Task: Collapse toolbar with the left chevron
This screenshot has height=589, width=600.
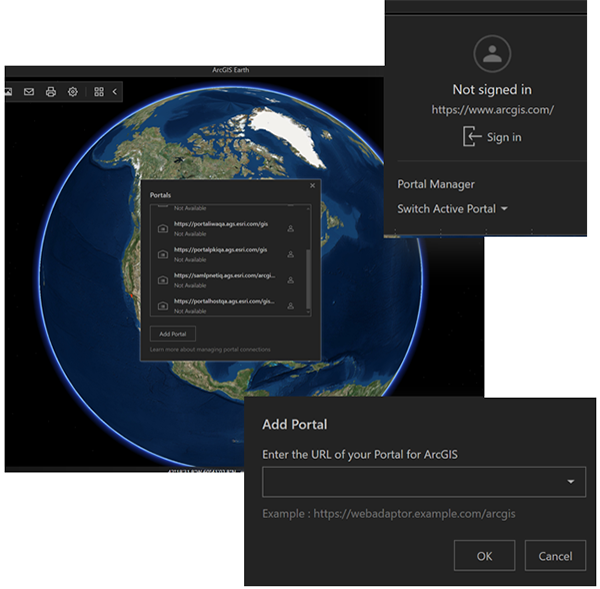Action: point(115,92)
